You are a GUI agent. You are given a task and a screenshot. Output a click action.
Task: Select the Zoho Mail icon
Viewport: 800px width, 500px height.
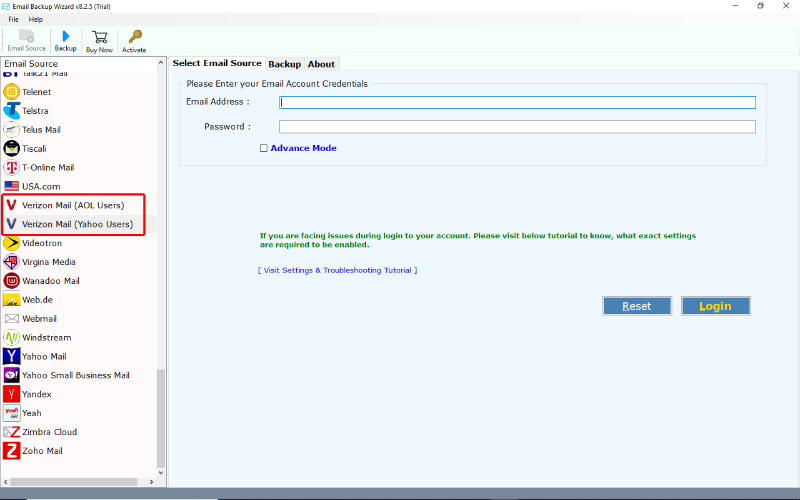point(11,451)
